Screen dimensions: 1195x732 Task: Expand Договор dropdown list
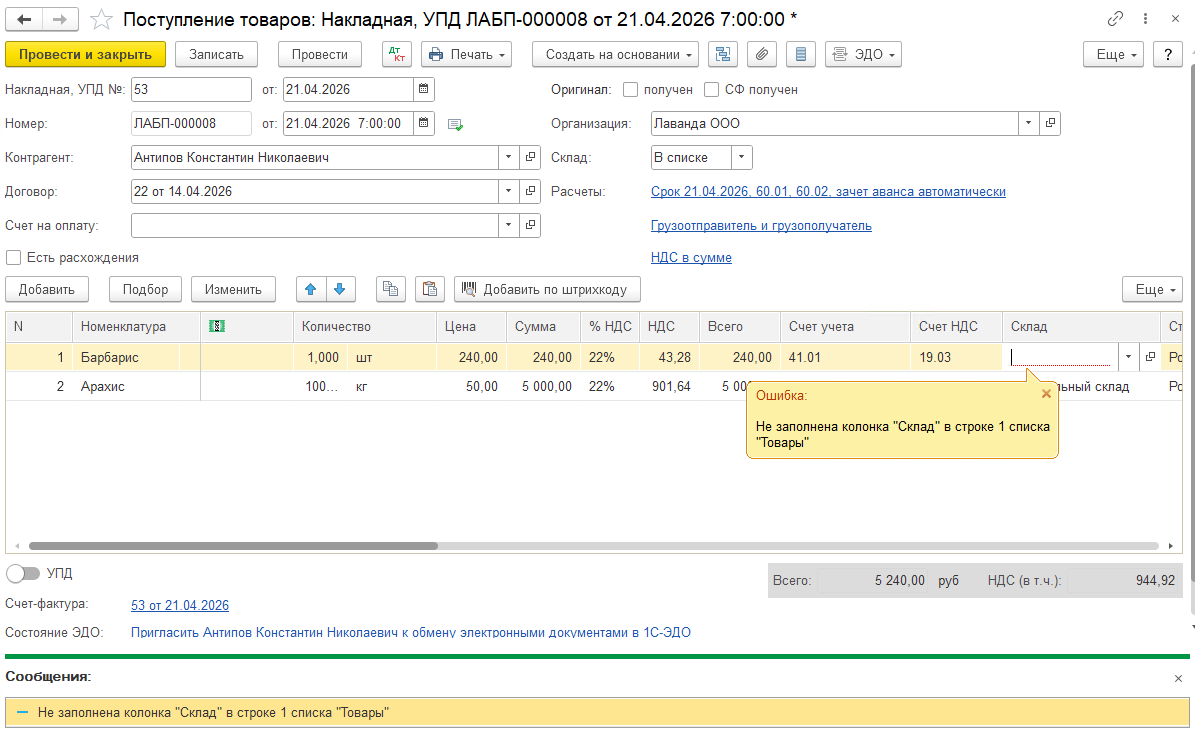[x=509, y=191]
